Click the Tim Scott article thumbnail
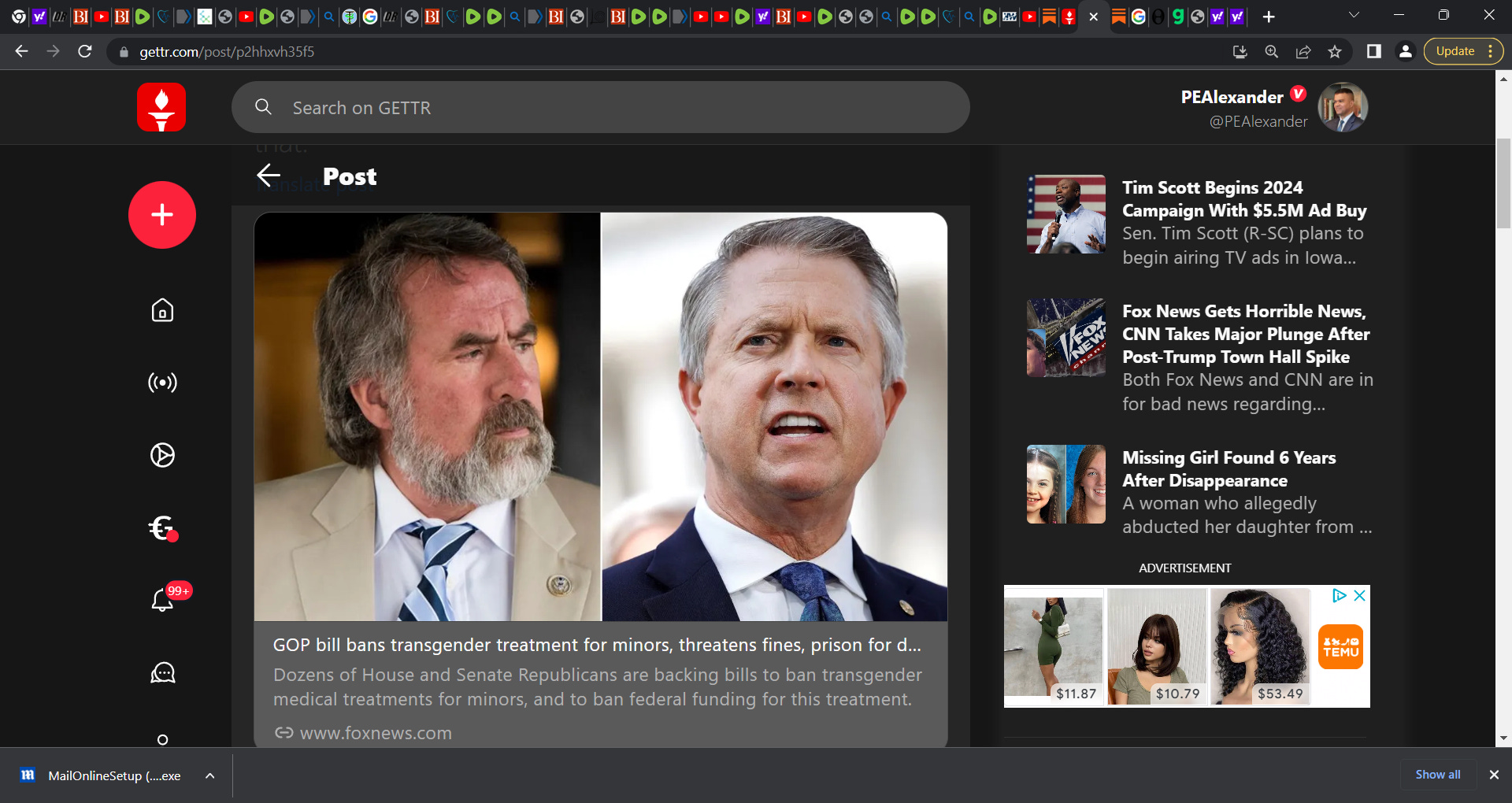The image size is (1512, 803). 1066,214
